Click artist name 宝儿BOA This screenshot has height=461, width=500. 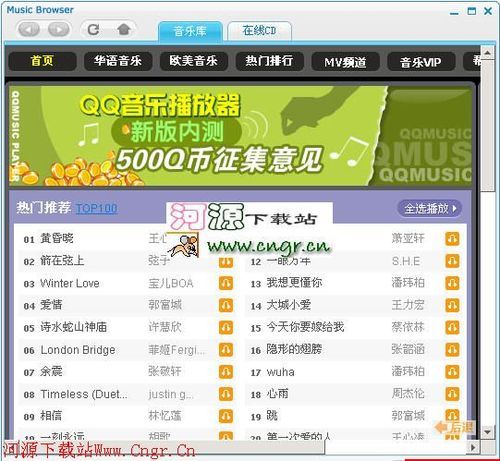(x=171, y=283)
